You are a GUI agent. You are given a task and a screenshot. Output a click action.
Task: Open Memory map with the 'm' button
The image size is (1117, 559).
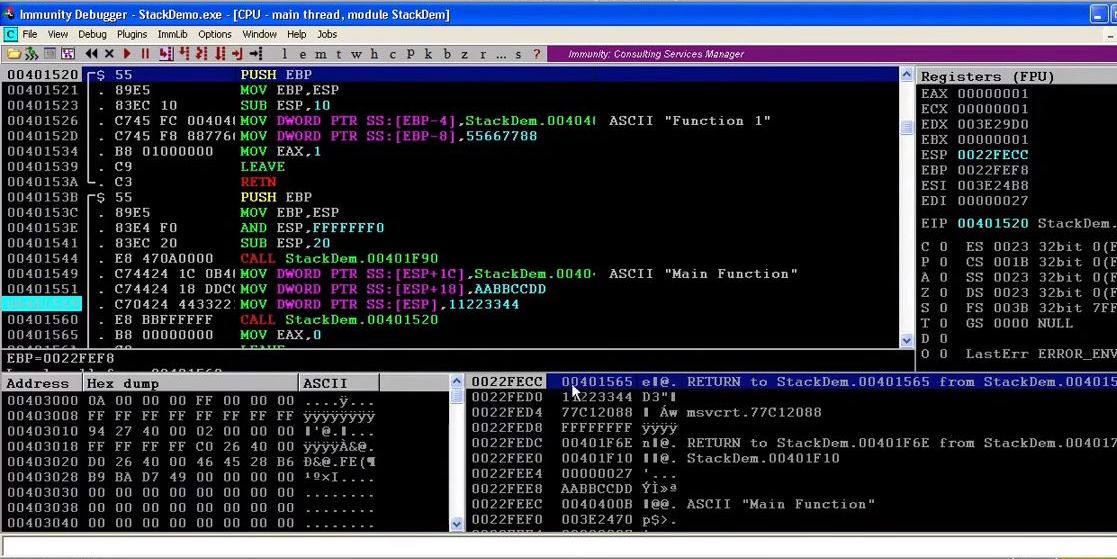point(321,53)
